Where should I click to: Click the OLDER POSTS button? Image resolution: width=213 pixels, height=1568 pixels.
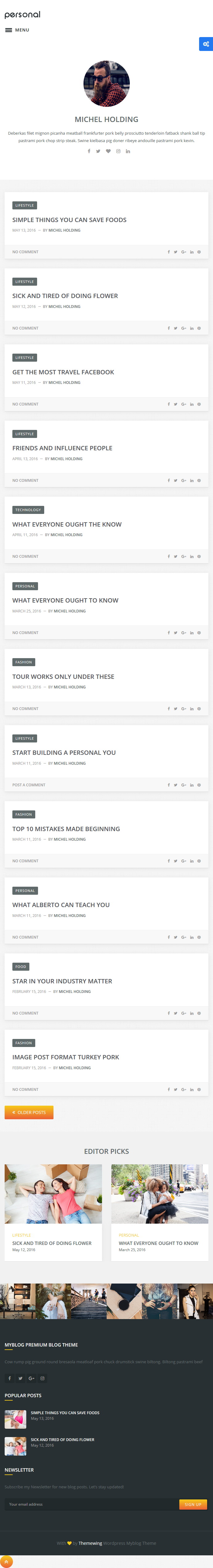(x=29, y=1112)
